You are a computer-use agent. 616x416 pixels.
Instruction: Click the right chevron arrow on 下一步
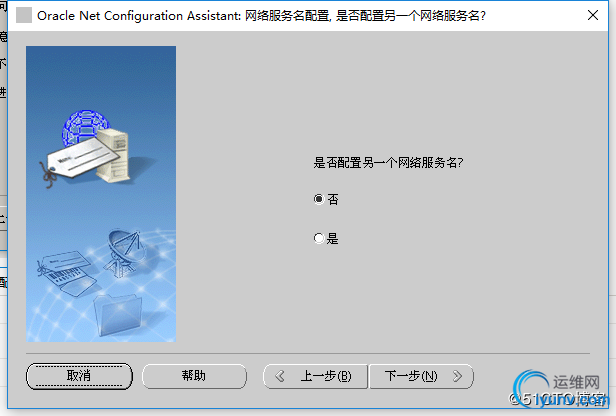click(457, 376)
